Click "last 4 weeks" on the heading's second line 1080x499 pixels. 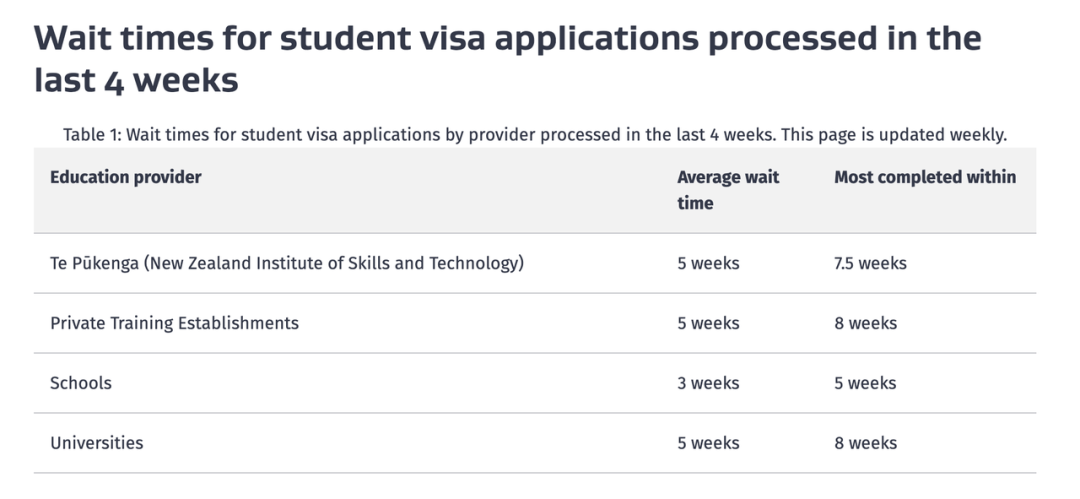136,81
